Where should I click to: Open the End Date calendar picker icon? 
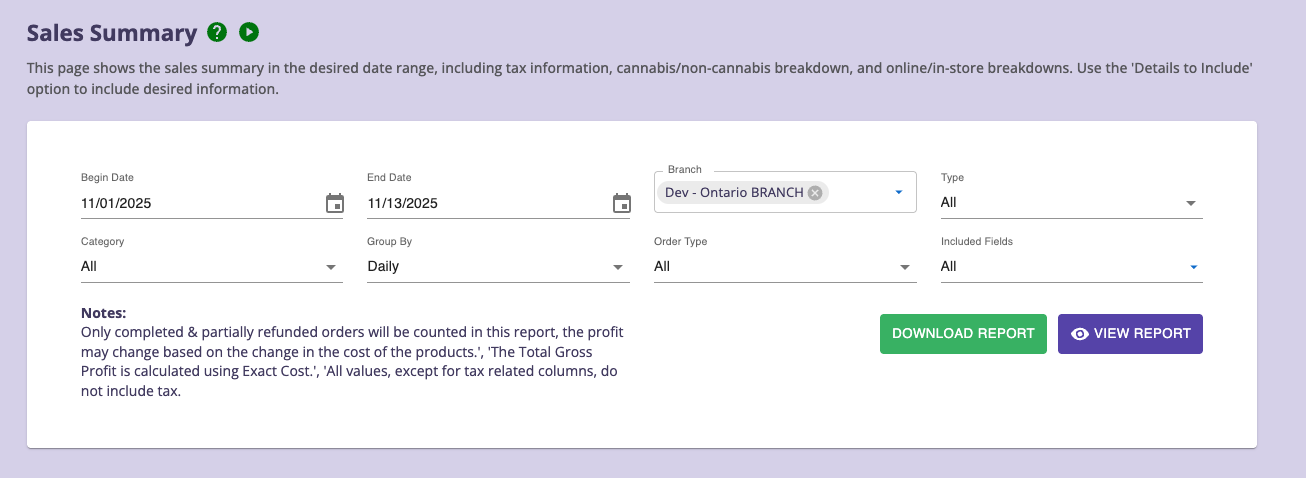click(x=621, y=204)
